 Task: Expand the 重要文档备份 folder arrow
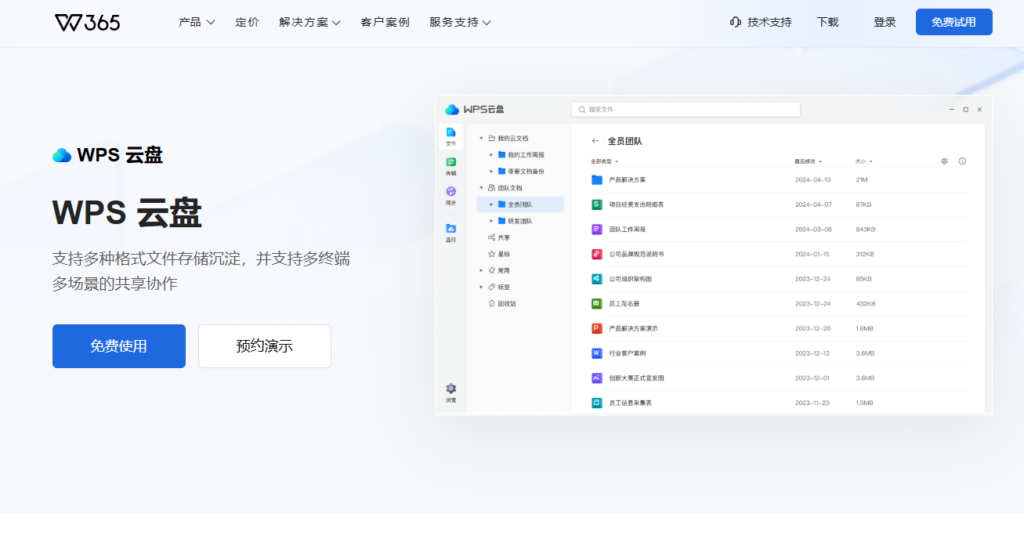(491, 171)
